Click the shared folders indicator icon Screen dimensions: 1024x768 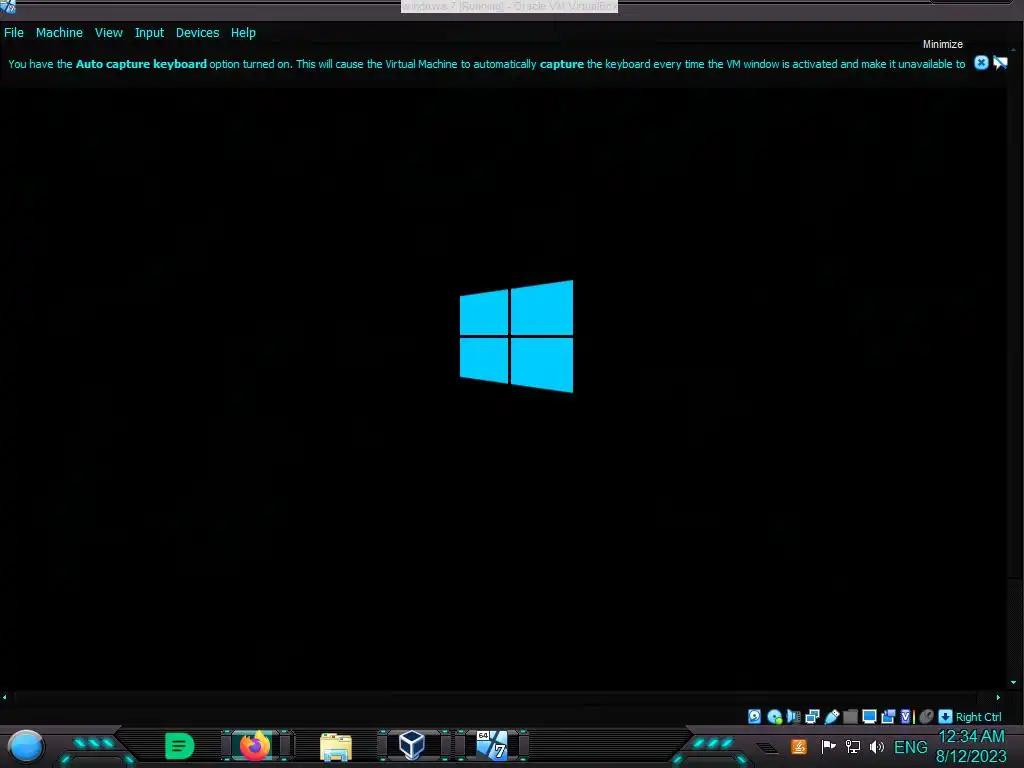[850, 716]
